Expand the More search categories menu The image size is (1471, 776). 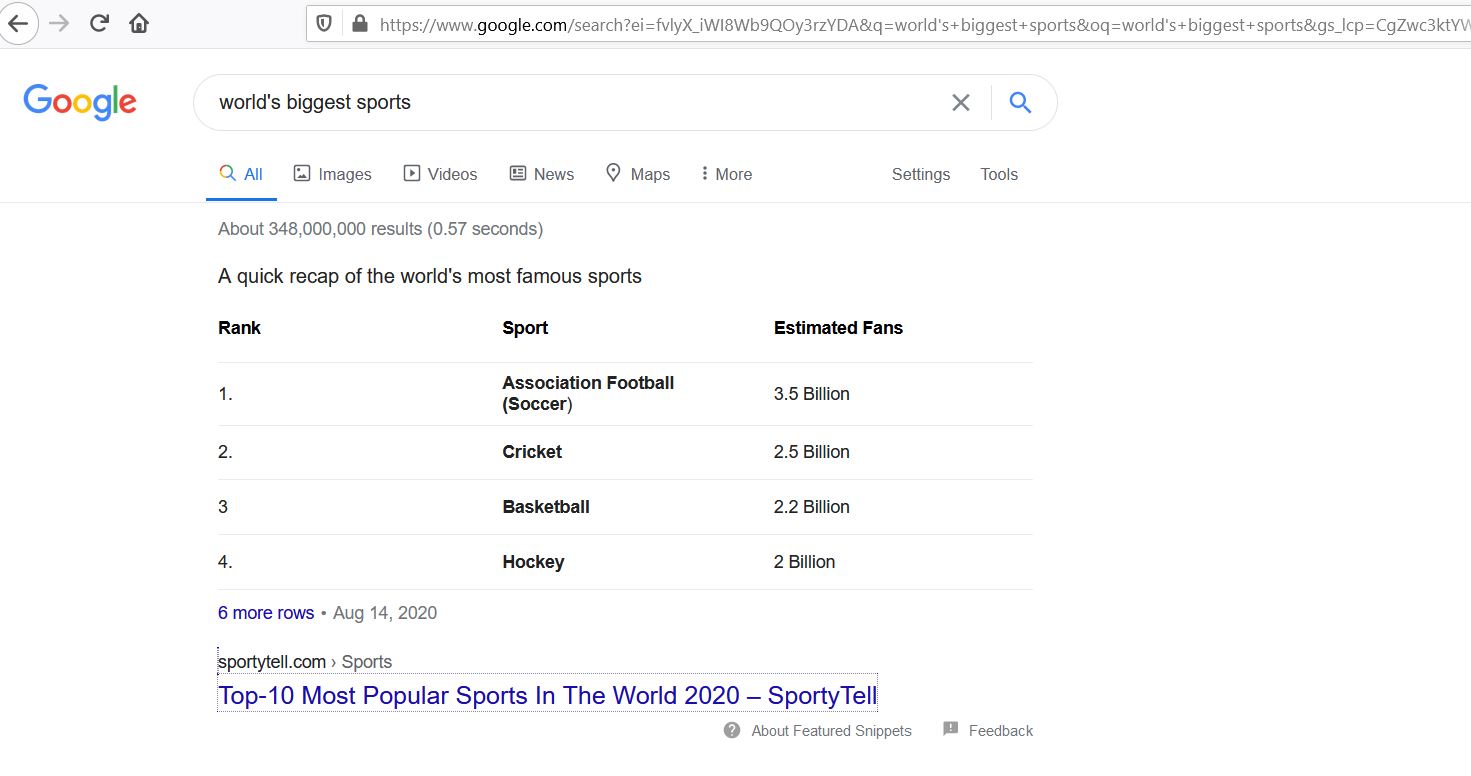727,174
